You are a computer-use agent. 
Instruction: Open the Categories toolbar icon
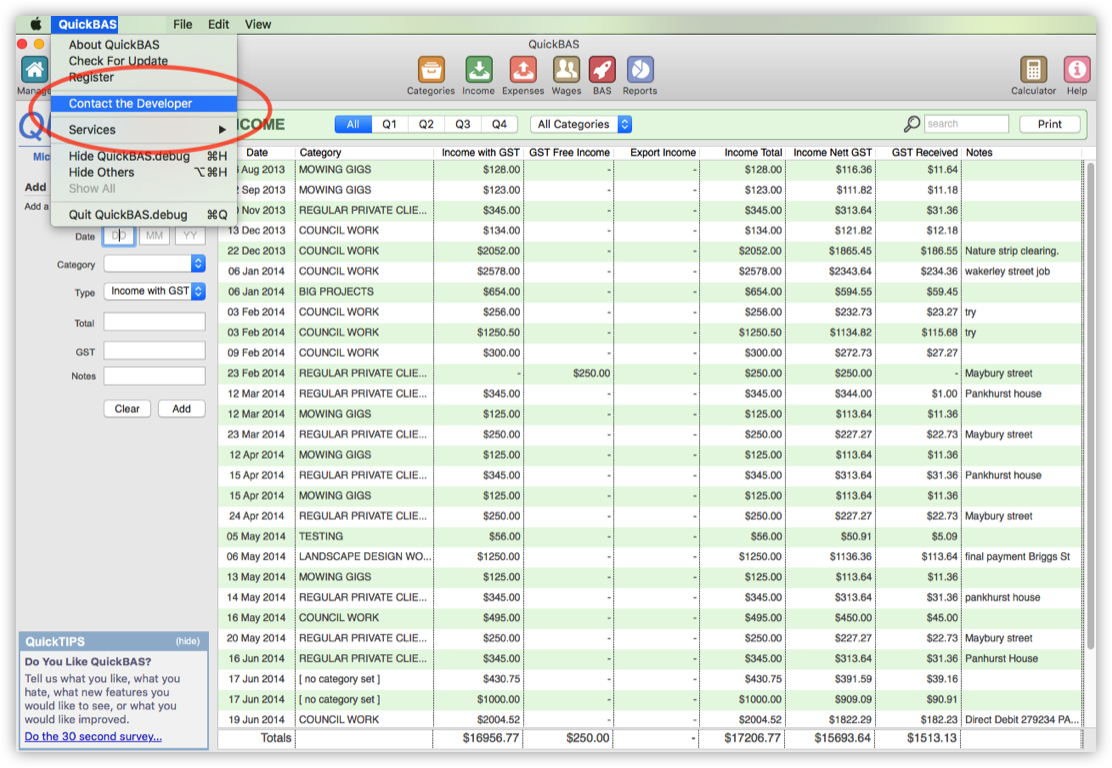431,70
